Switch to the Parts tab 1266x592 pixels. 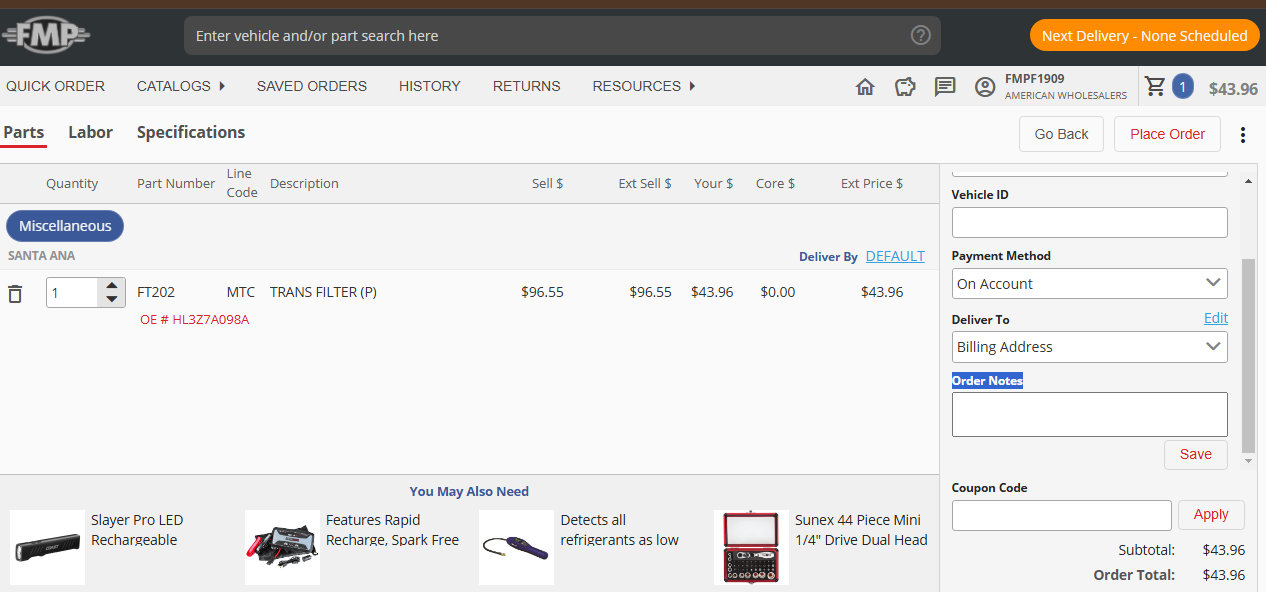click(24, 132)
